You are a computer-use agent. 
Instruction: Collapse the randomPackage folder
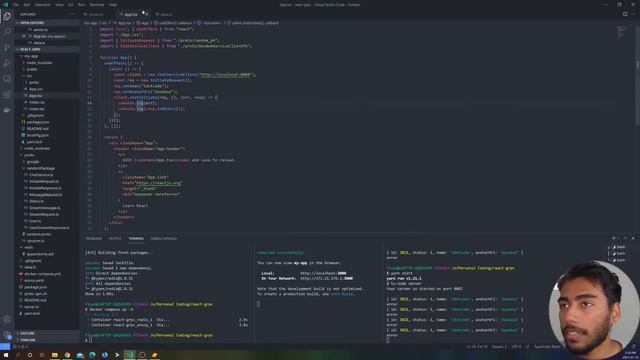tap(40, 168)
